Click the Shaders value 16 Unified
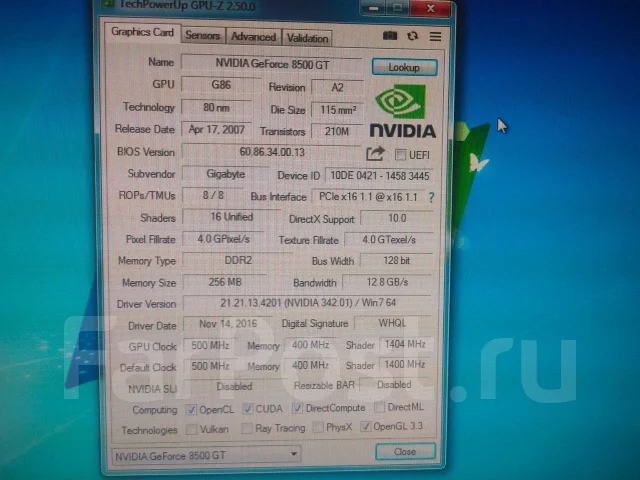Screen dimensions: 640x480 click(231, 217)
